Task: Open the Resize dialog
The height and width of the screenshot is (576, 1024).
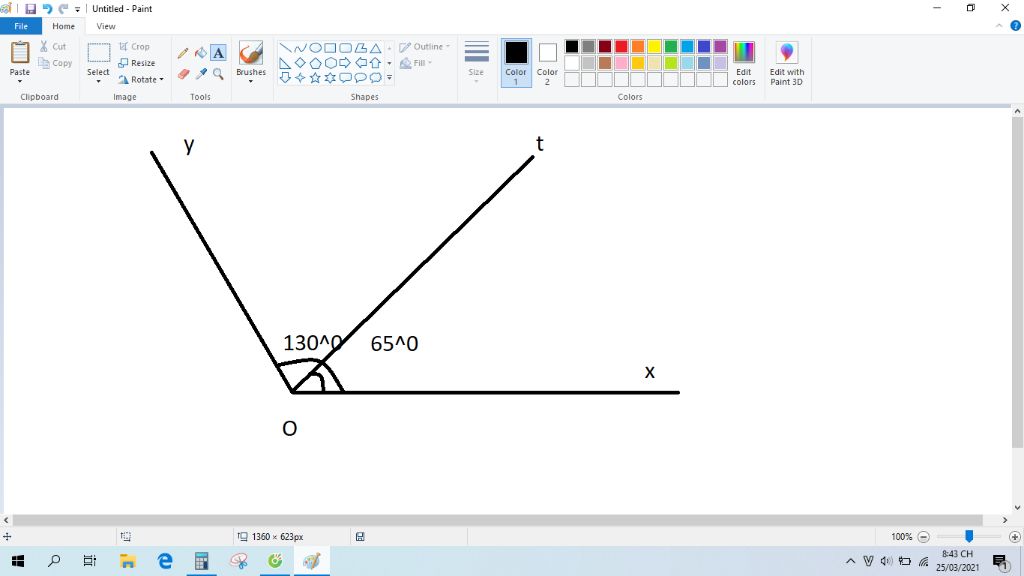Action: click(x=136, y=63)
